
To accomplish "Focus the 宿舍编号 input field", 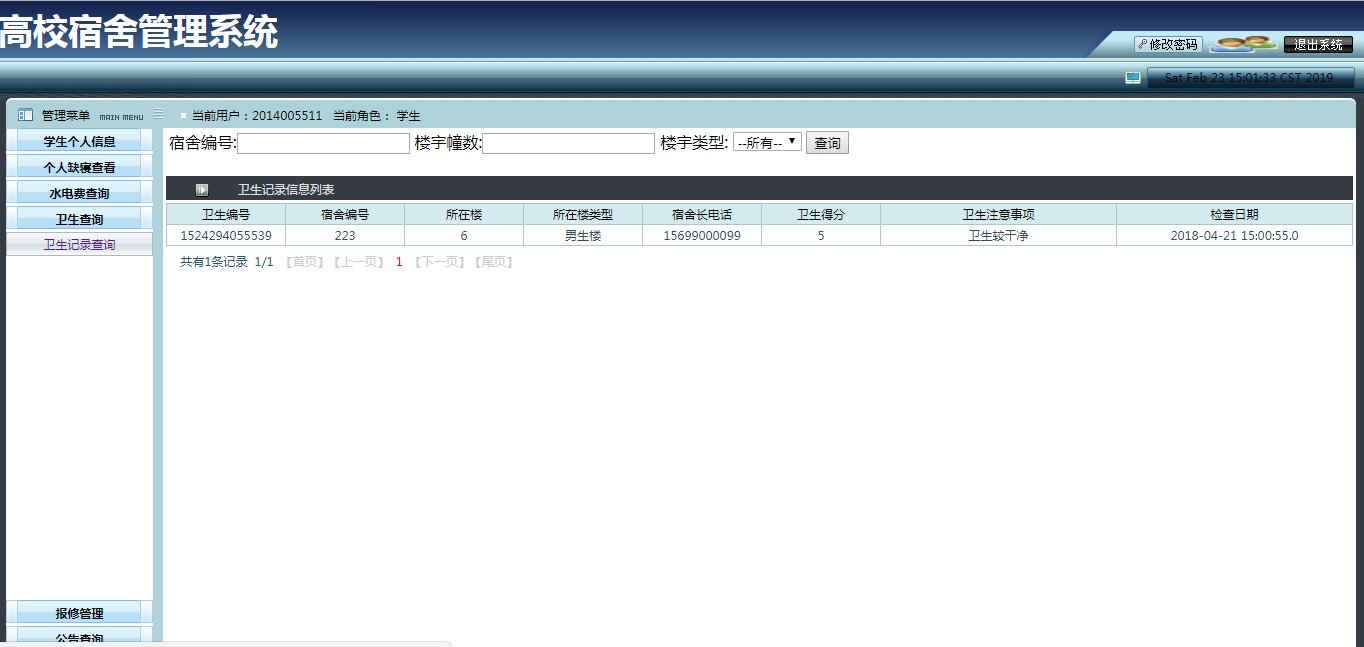I will click(323, 143).
